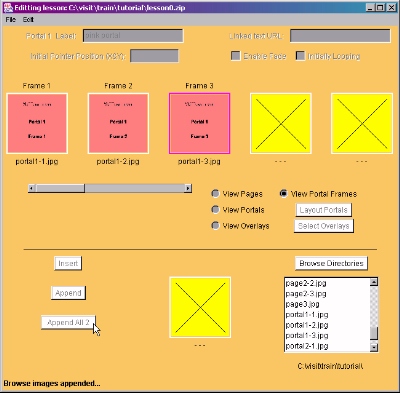Click the Browse Directories button
The width and height of the screenshot is (400, 393).
tap(331, 263)
